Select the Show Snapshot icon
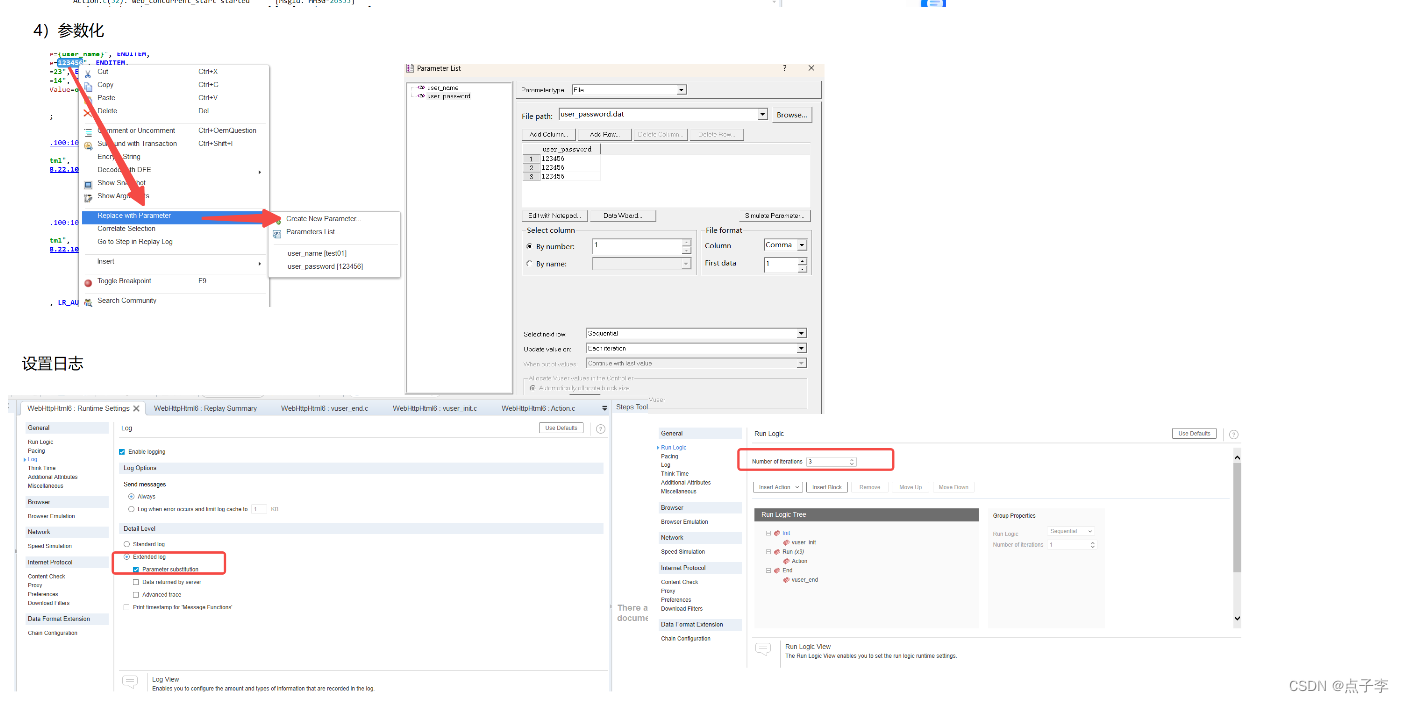Image resolution: width=1404 pixels, height=703 pixels. [87, 183]
